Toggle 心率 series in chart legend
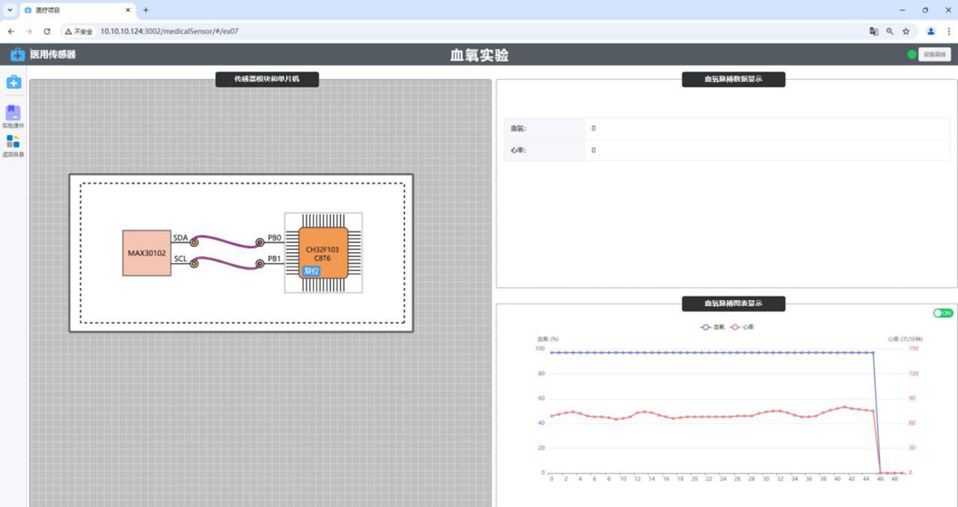 pos(742,327)
